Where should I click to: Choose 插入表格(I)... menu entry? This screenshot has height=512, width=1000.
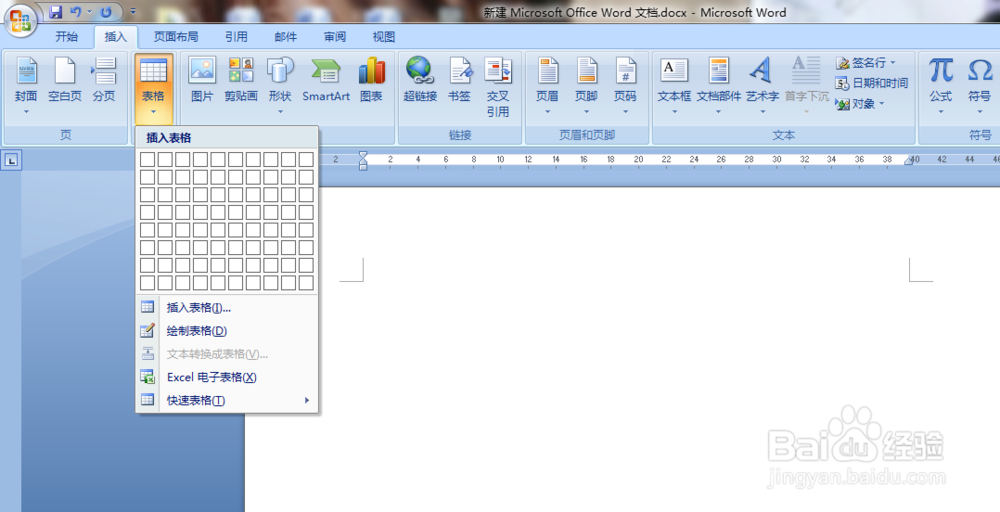[227, 307]
